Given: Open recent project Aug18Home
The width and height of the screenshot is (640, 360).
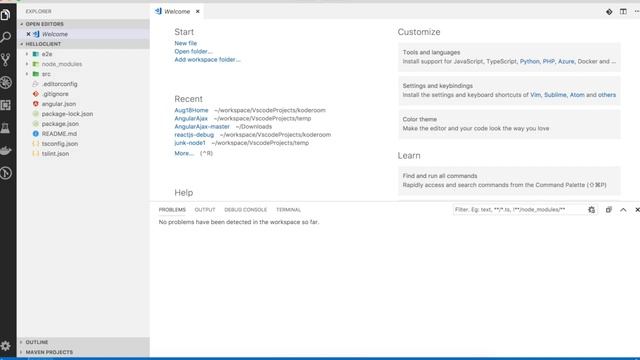Looking at the screenshot, I should coord(191,110).
